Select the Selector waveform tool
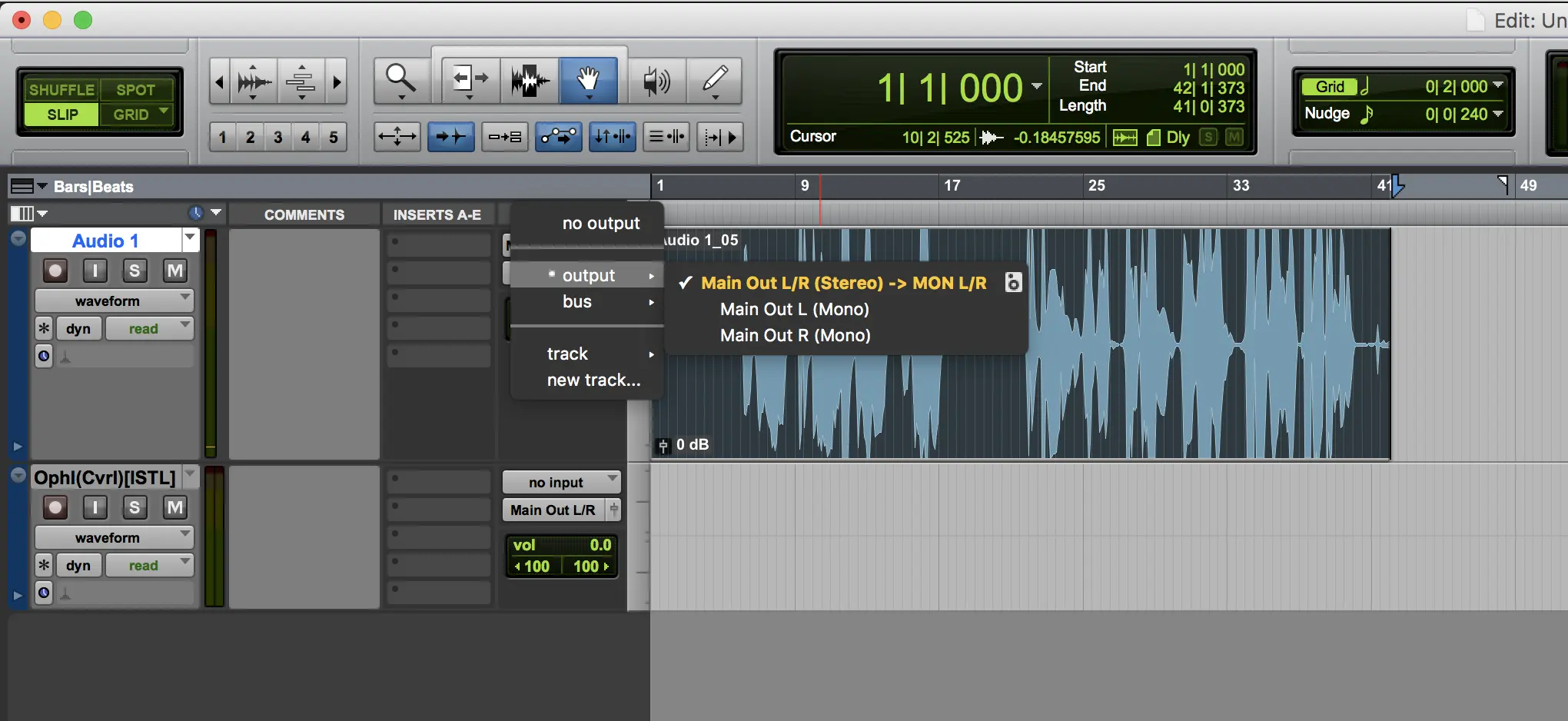Viewport: 1568px width, 721px height. click(530, 80)
